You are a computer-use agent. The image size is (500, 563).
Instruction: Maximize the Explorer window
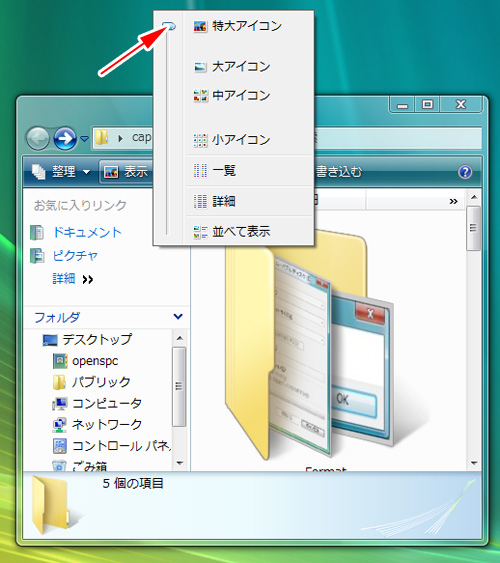(427, 104)
